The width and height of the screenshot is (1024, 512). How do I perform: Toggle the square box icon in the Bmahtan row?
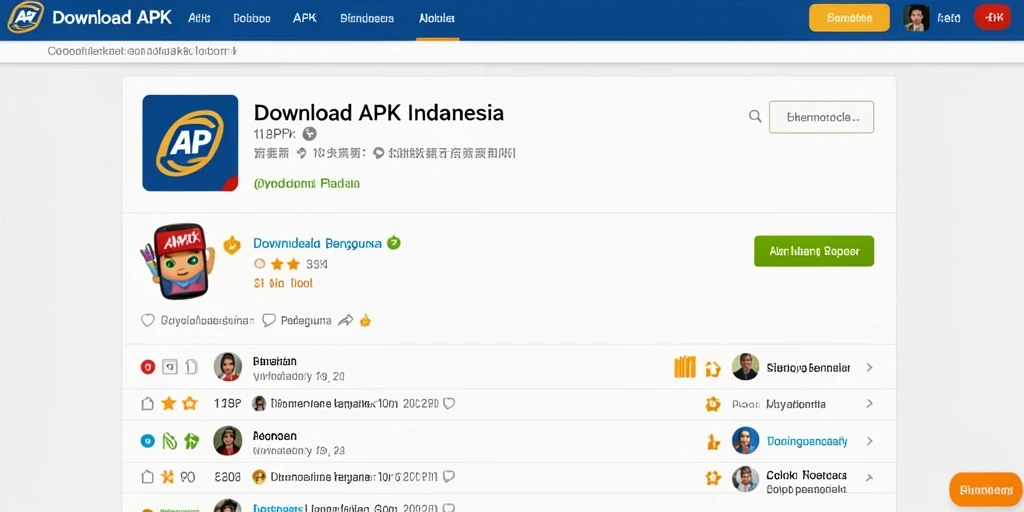pos(169,367)
